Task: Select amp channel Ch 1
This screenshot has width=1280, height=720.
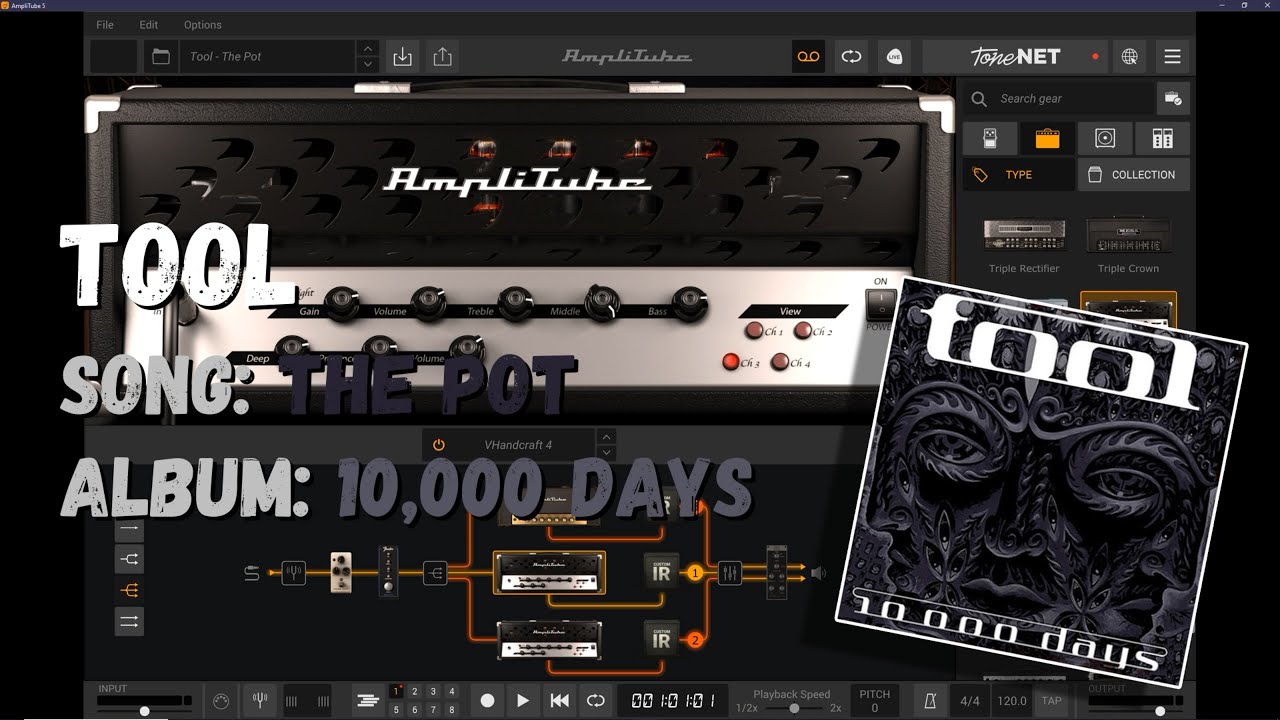Action: (x=753, y=331)
